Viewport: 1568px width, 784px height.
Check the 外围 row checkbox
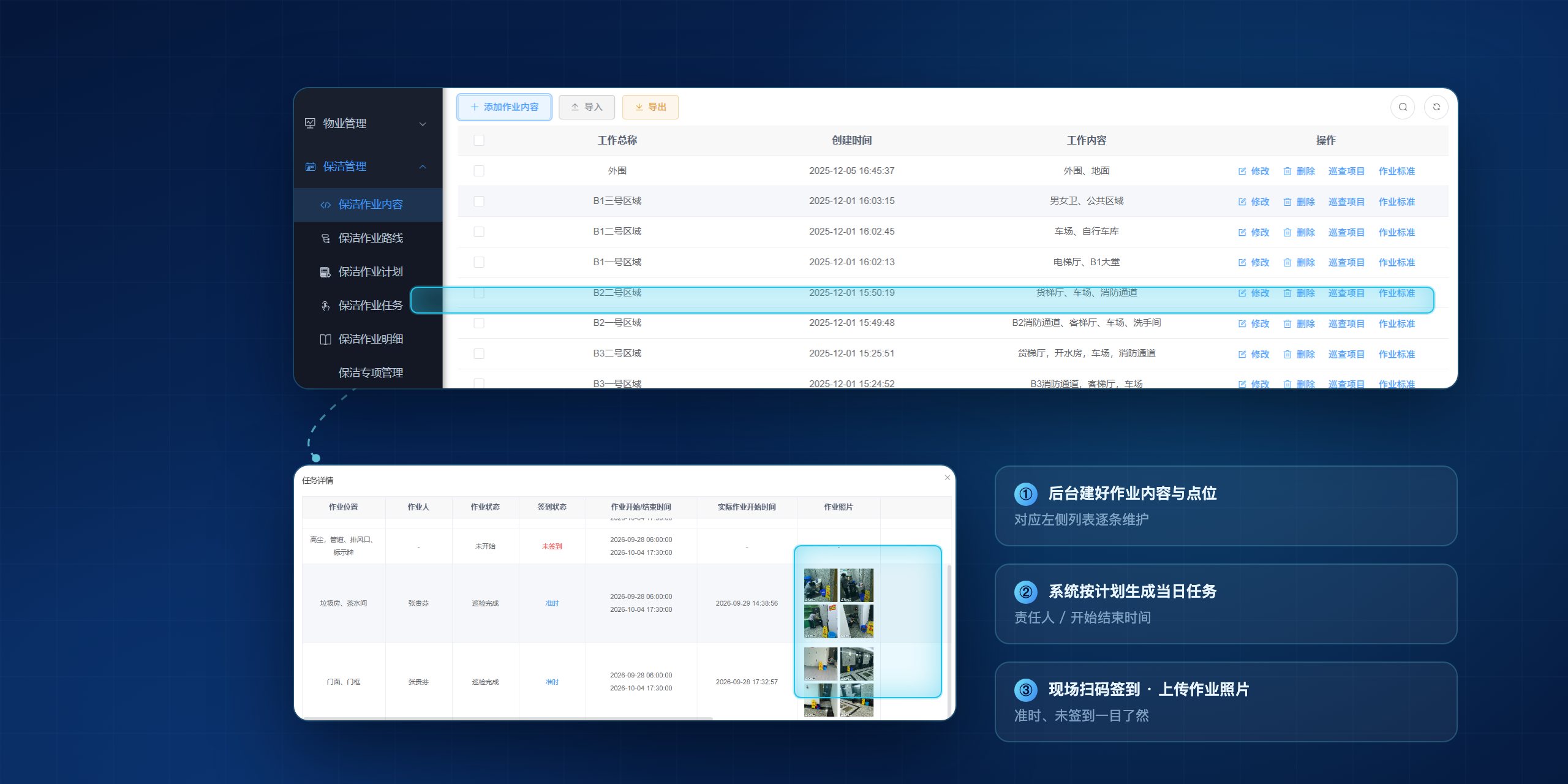click(x=479, y=171)
